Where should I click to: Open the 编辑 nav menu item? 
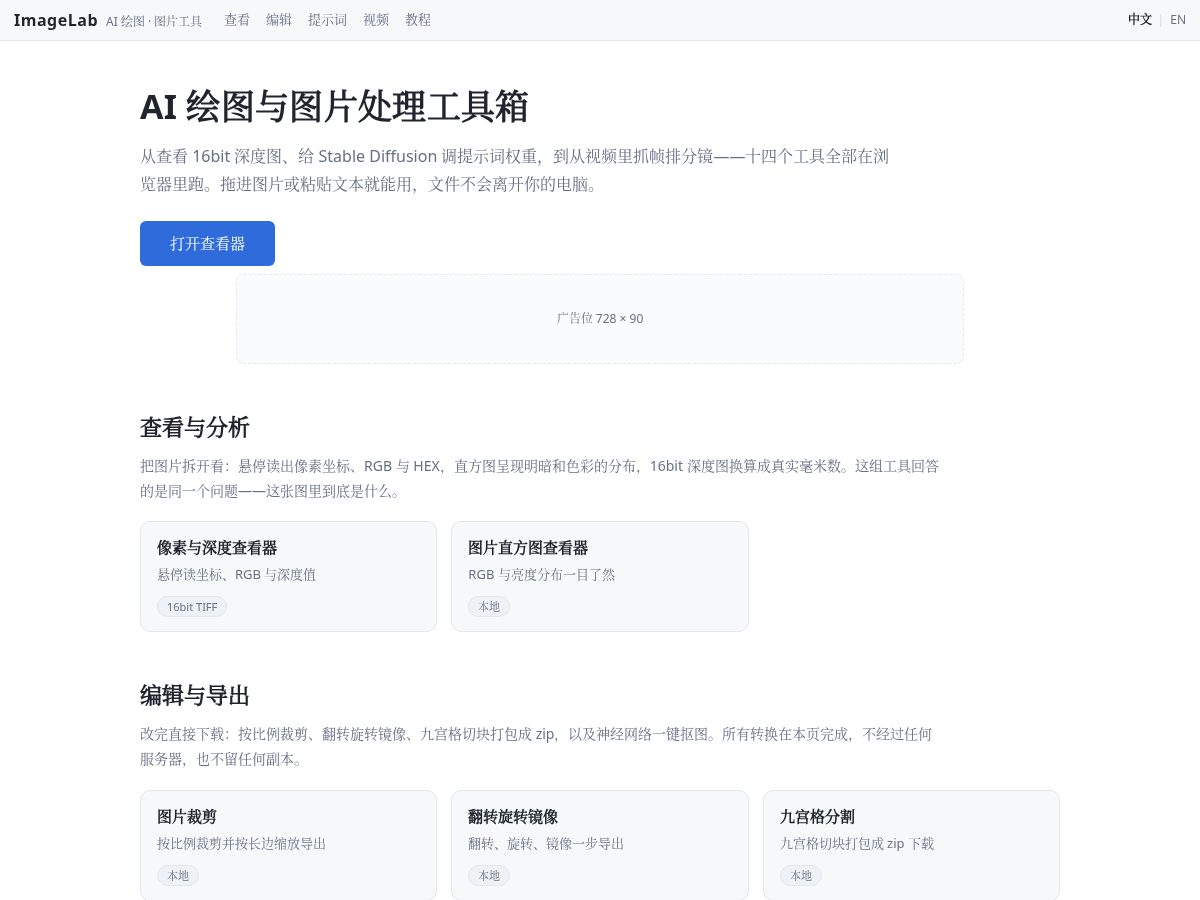point(279,19)
